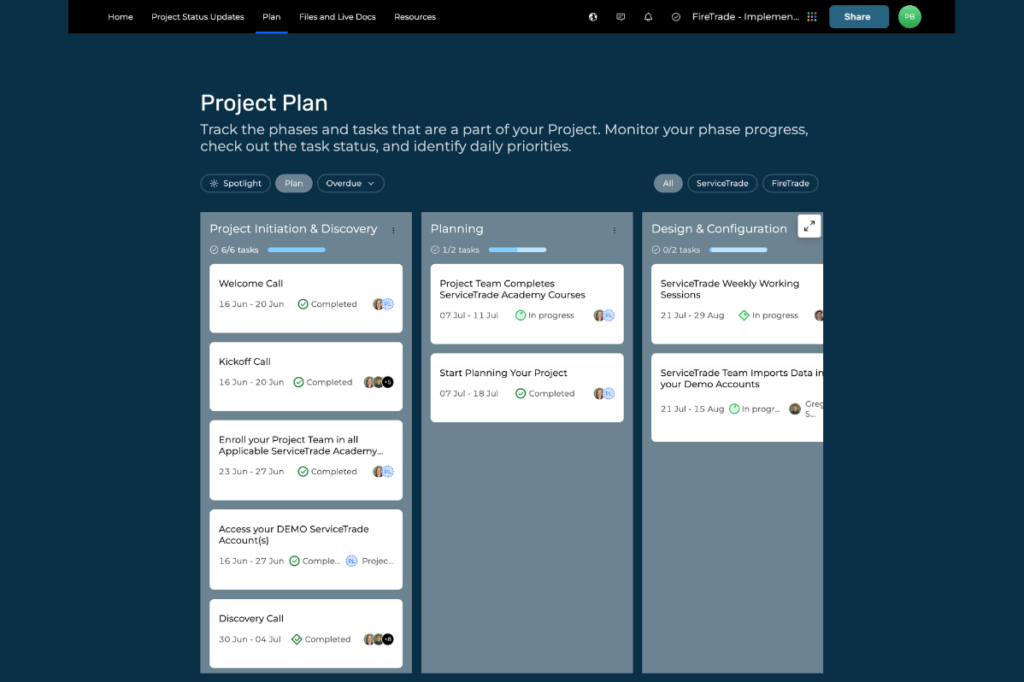The image size is (1024, 682).
Task: Click the truncated Project text on Account(s) card
Action: pyautogui.click(x=377, y=561)
